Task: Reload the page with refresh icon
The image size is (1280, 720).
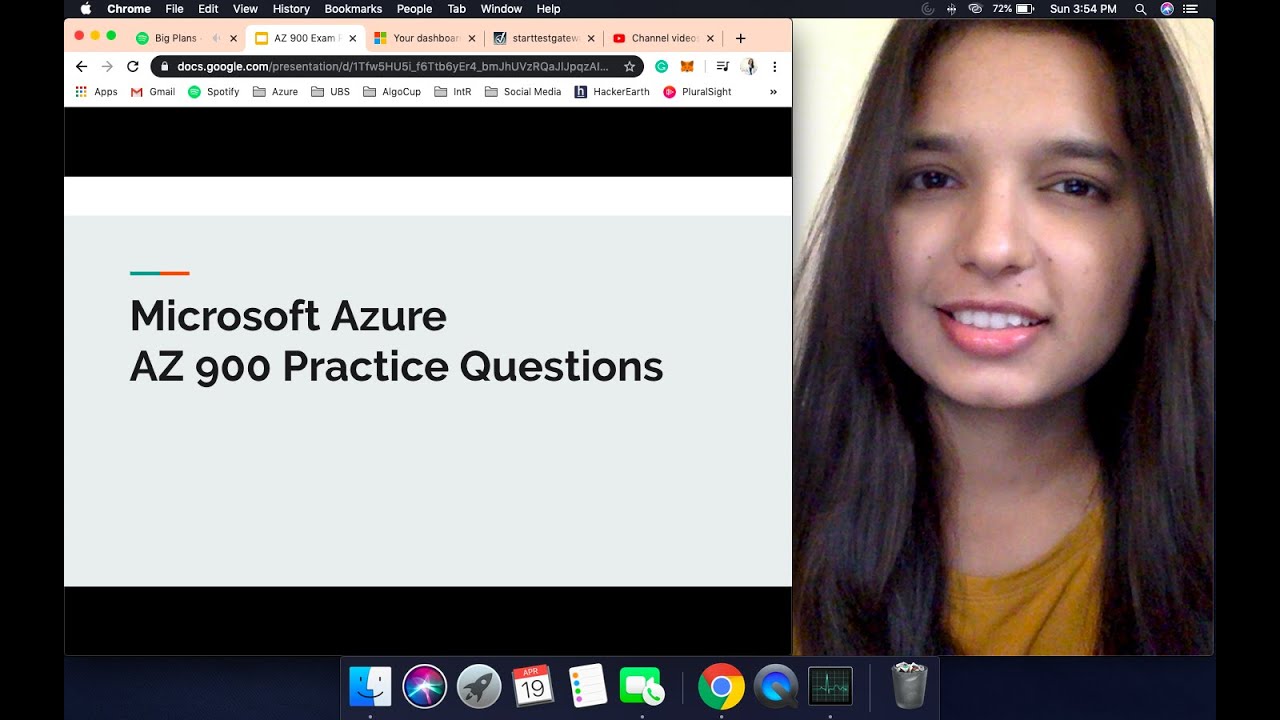Action: click(132, 67)
